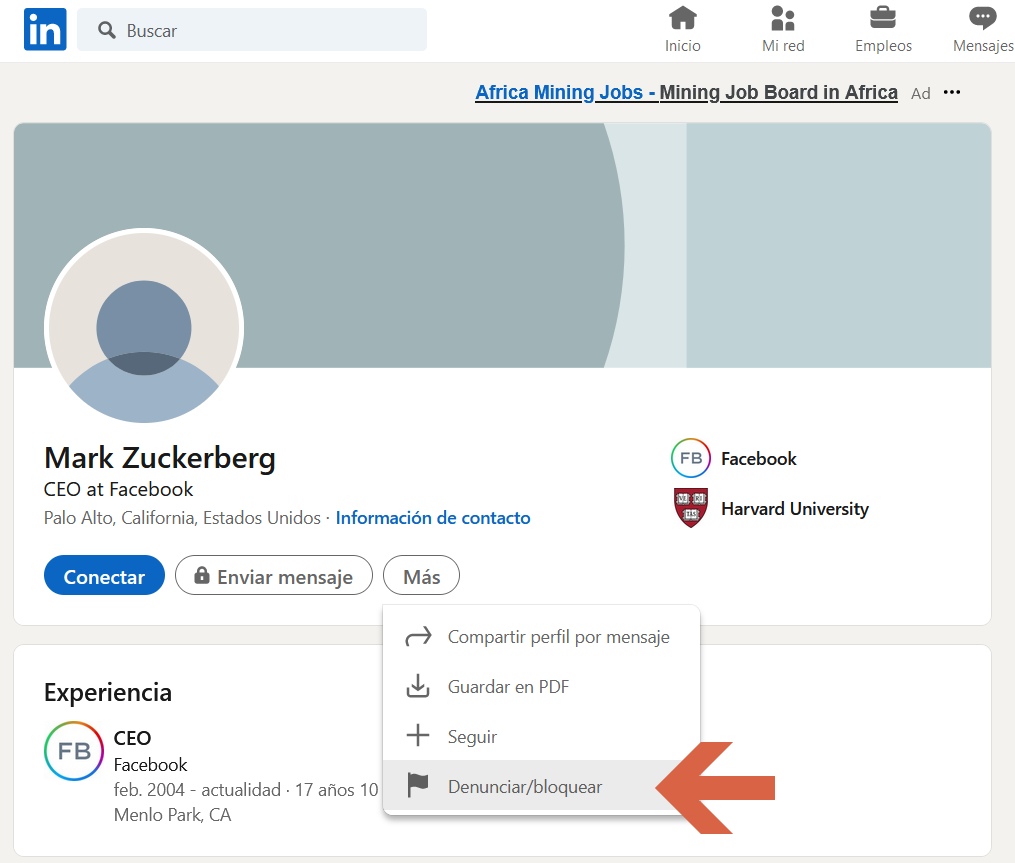This screenshot has height=863, width=1015.
Task: Click the Experiencia section heading
Action: [108, 693]
